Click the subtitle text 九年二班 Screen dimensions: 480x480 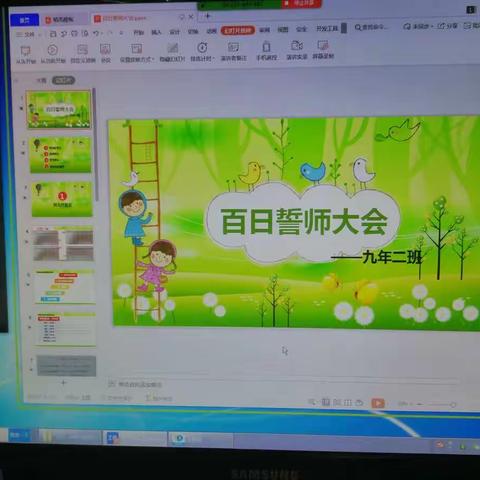(392, 257)
